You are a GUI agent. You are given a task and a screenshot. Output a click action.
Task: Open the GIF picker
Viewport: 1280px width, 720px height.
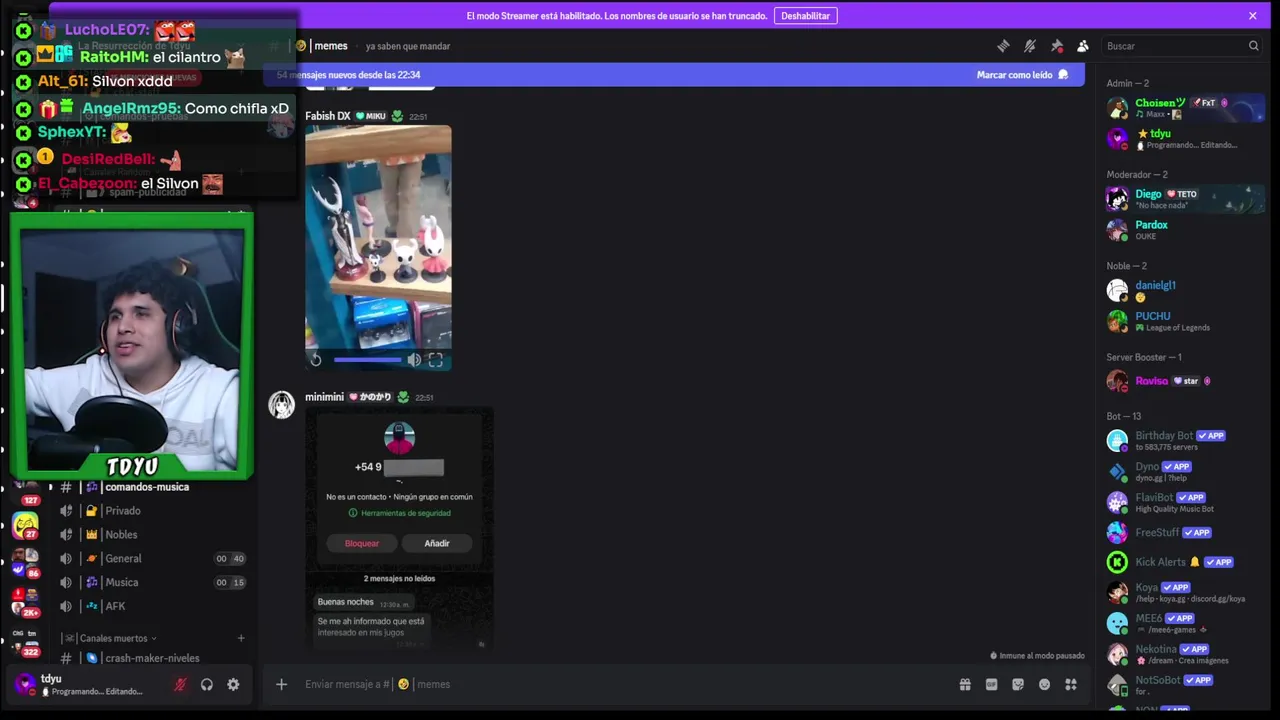[991, 684]
